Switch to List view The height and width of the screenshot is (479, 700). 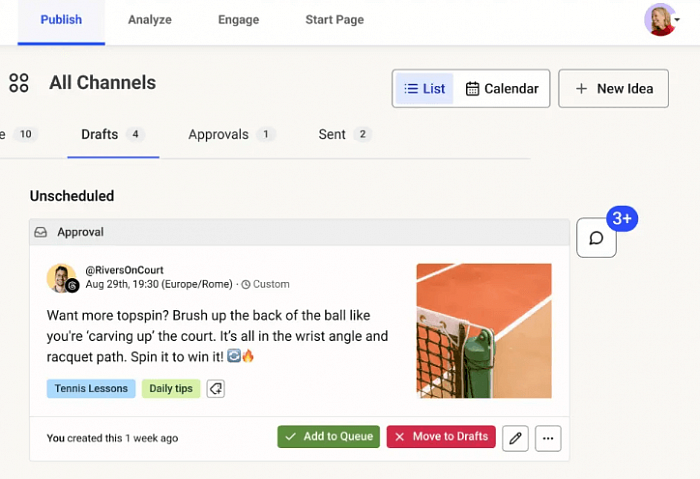point(424,88)
